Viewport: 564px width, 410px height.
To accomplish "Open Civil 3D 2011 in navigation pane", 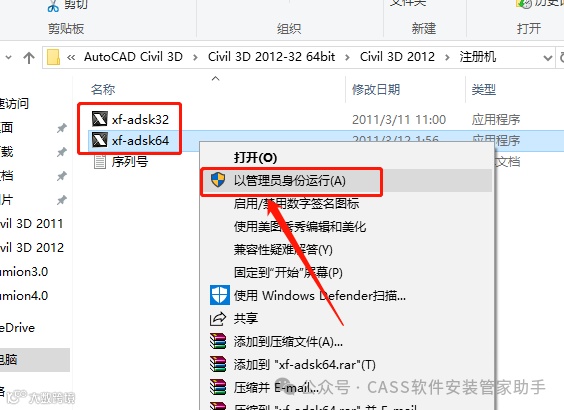I will pyautogui.click(x=32, y=223).
